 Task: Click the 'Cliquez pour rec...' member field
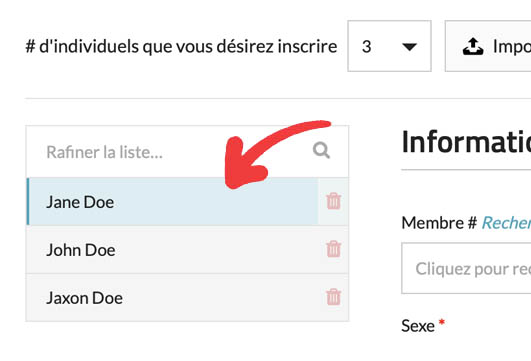pos(466,268)
